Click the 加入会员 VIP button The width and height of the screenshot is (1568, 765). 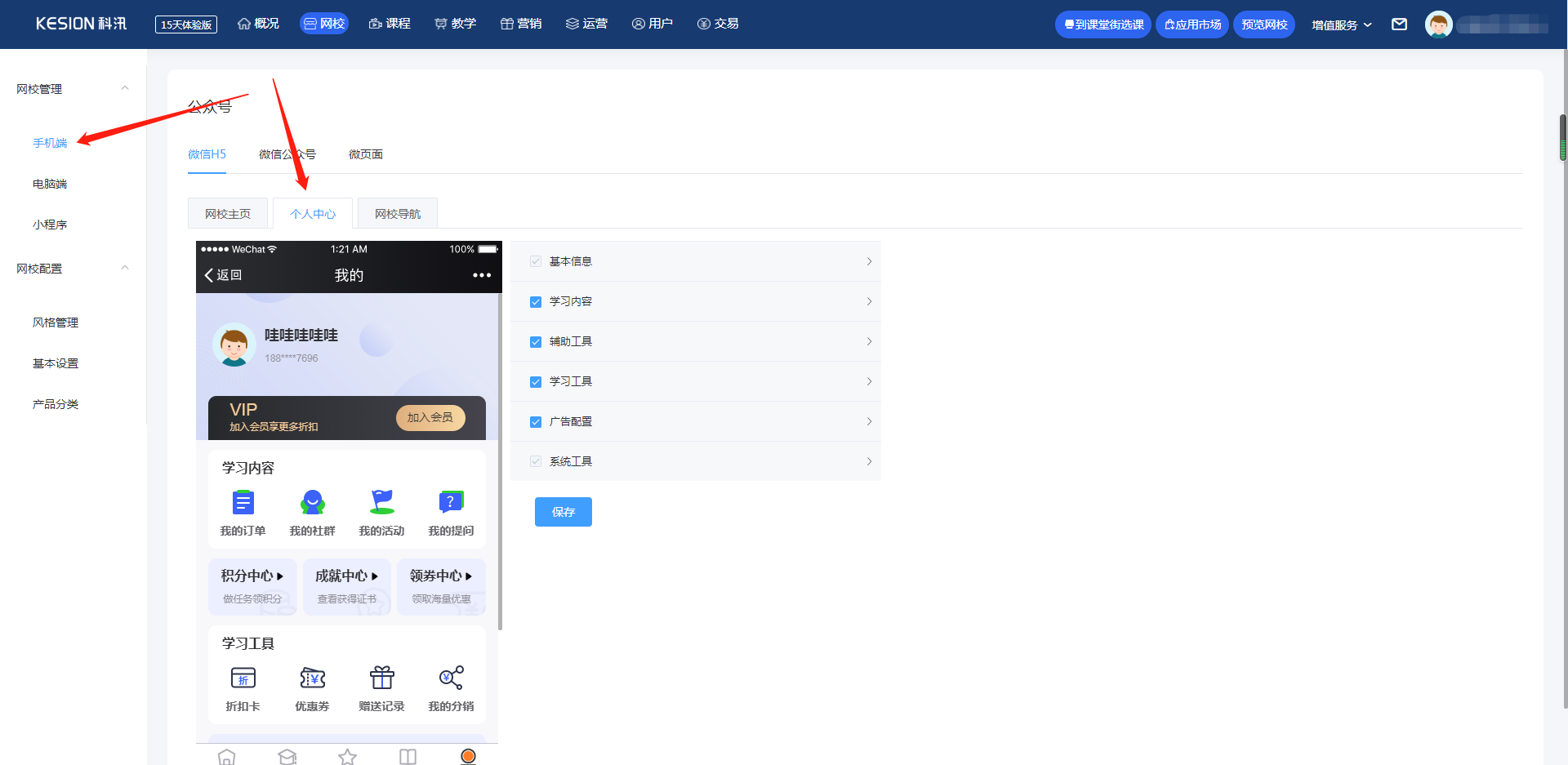pos(430,417)
